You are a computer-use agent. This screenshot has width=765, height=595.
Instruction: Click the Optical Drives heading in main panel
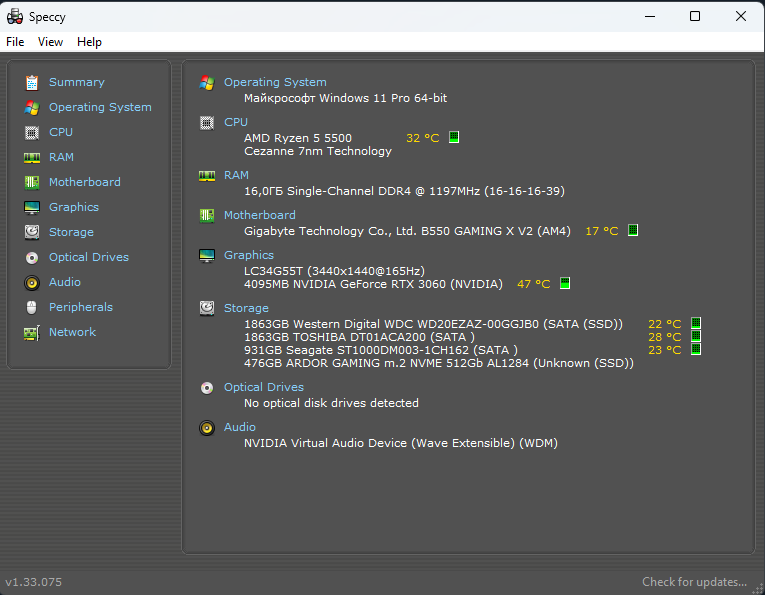pyautogui.click(x=264, y=387)
